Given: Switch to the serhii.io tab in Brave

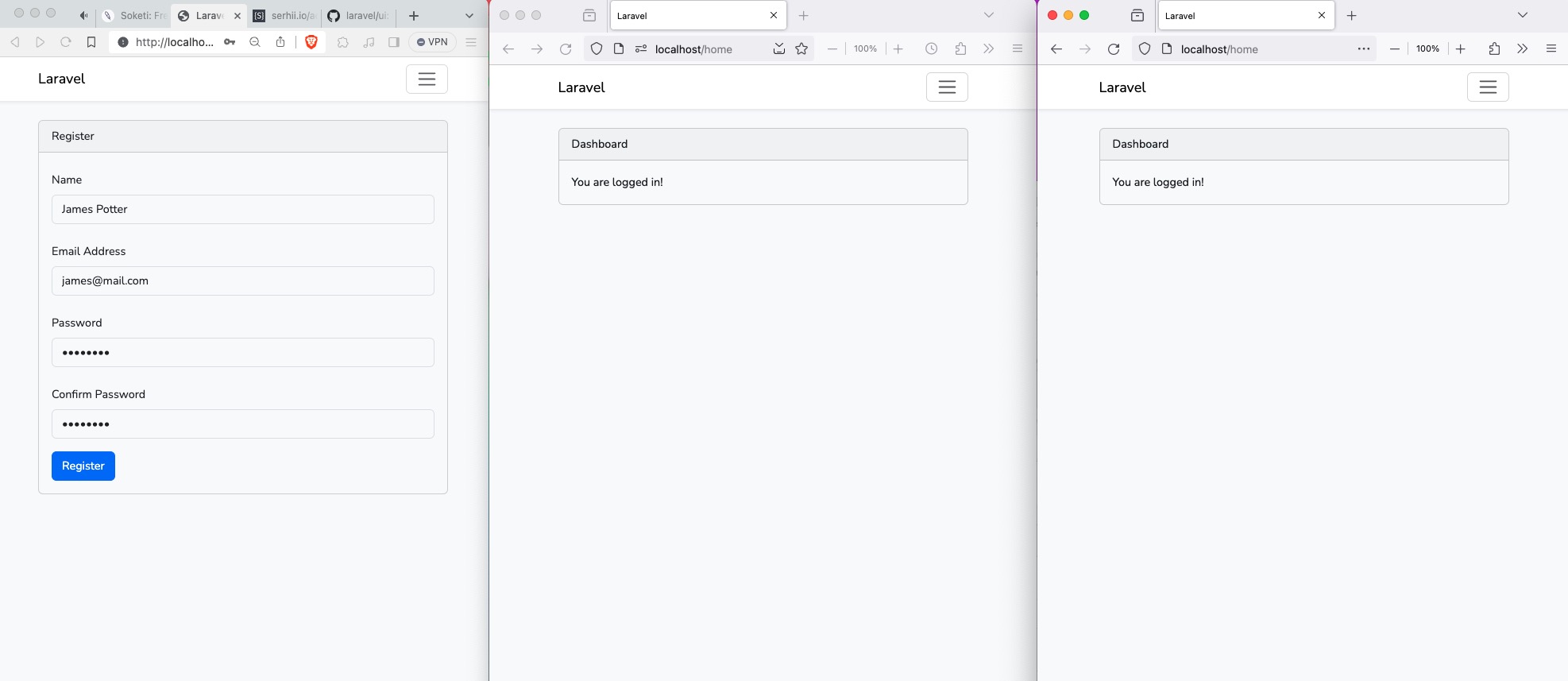Looking at the screenshot, I should [x=284, y=16].
